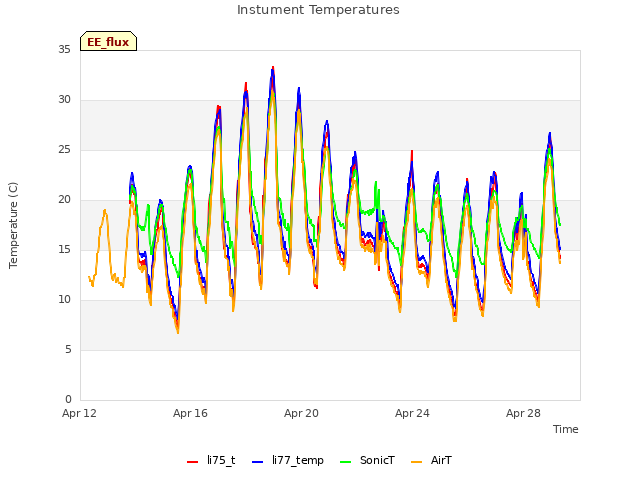Toggle the li75_t series in legend
The height and width of the screenshot is (480, 640).
pyautogui.click(x=211, y=460)
